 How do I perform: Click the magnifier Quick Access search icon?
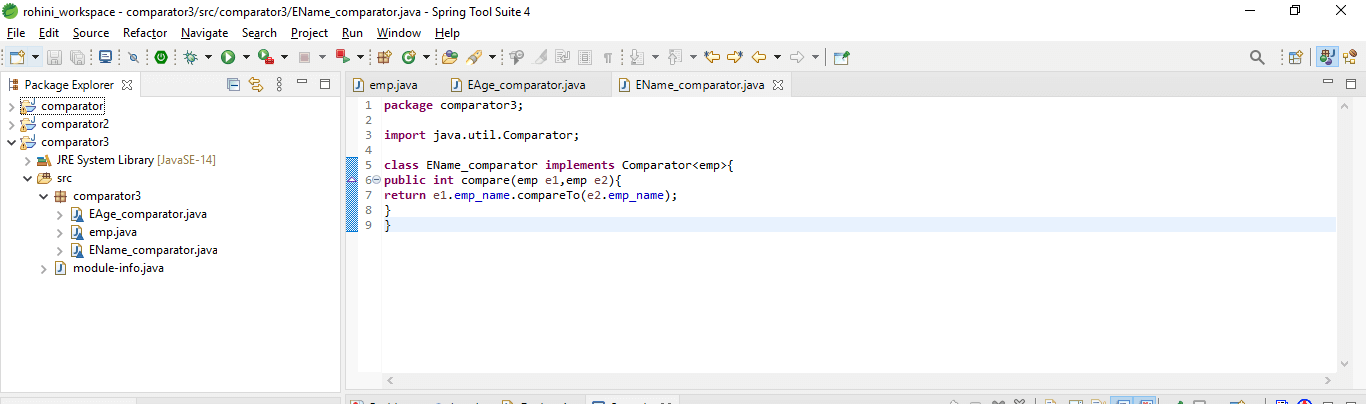tap(1258, 57)
